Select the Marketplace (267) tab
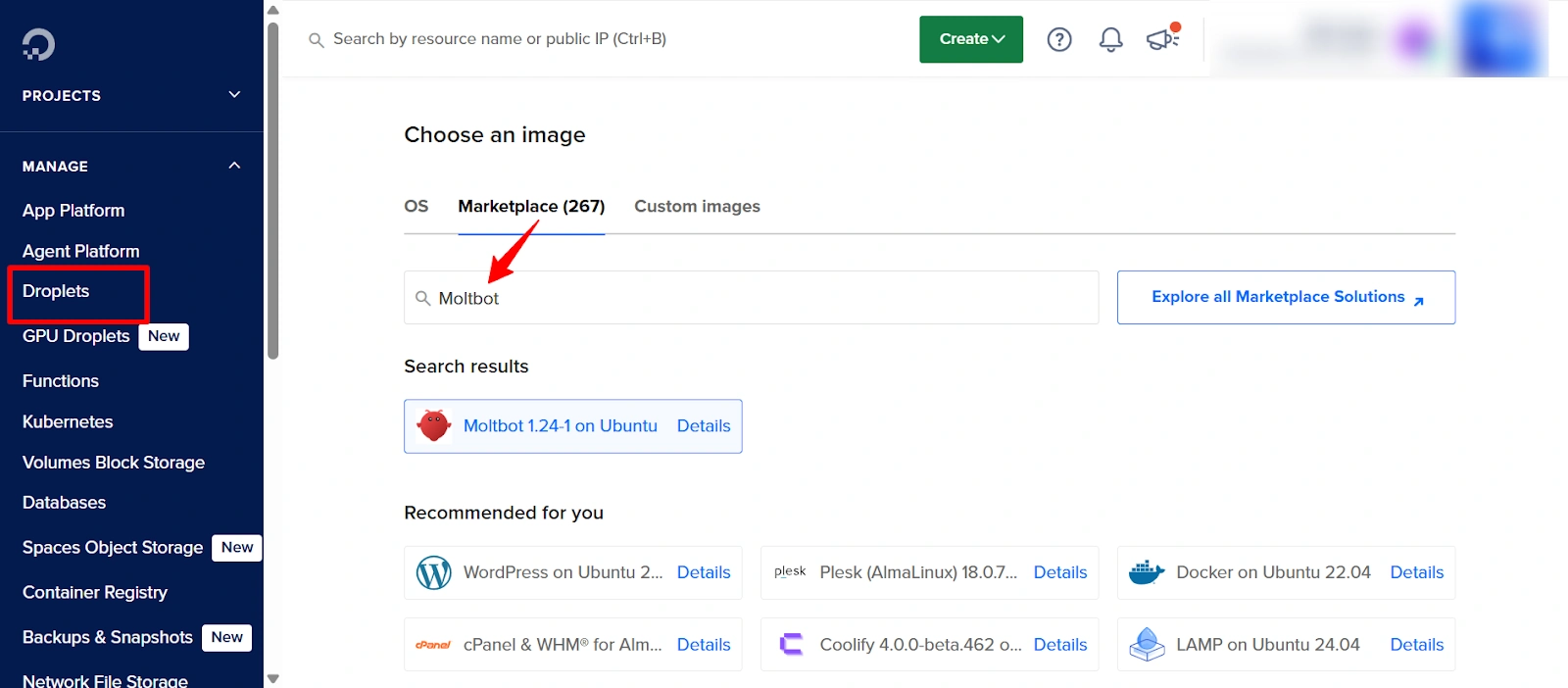Screen dimensions: 1568x688 click(x=531, y=206)
